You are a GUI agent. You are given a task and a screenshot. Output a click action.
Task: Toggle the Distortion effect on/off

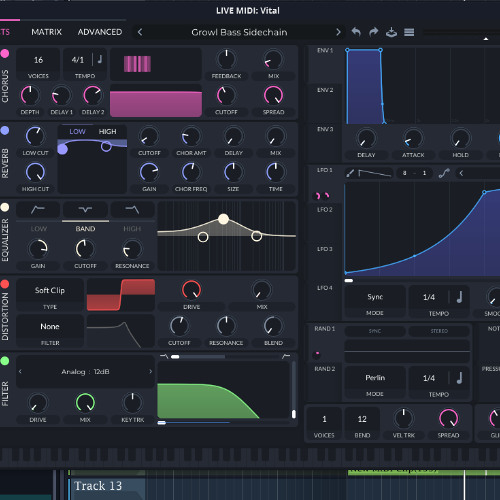pos(5,284)
